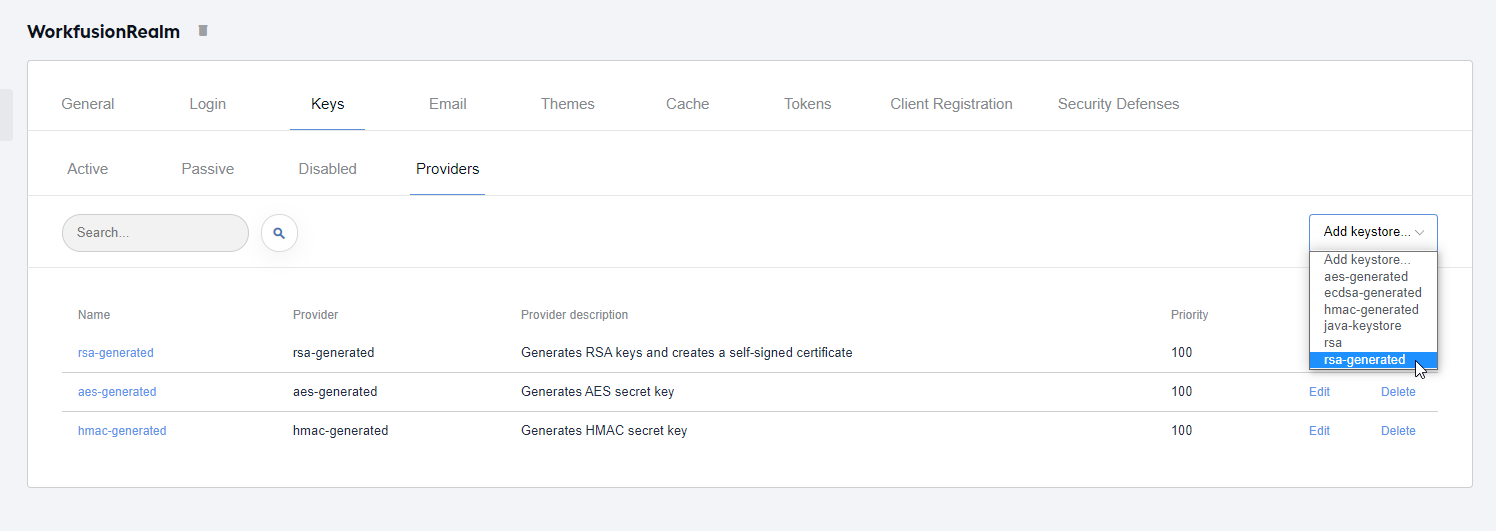Open the rsa-generated provider link

point(116,353)
